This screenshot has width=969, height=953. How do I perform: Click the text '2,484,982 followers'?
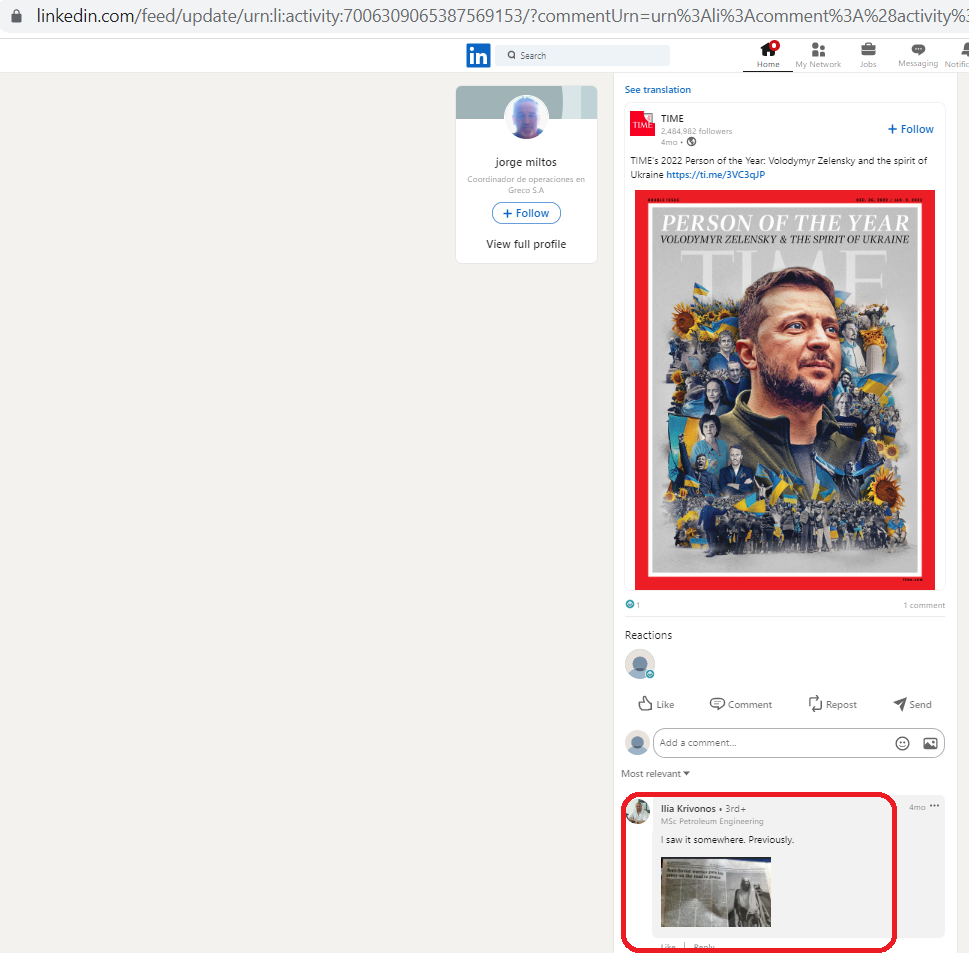coord(696,131)
